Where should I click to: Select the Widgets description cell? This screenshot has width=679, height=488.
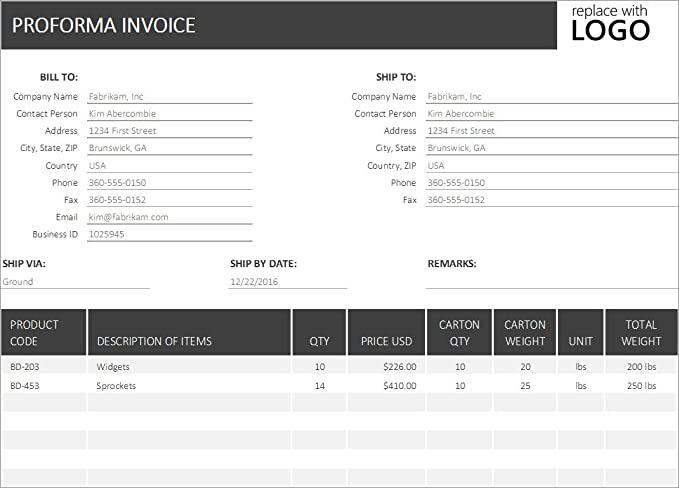point(189,366)
